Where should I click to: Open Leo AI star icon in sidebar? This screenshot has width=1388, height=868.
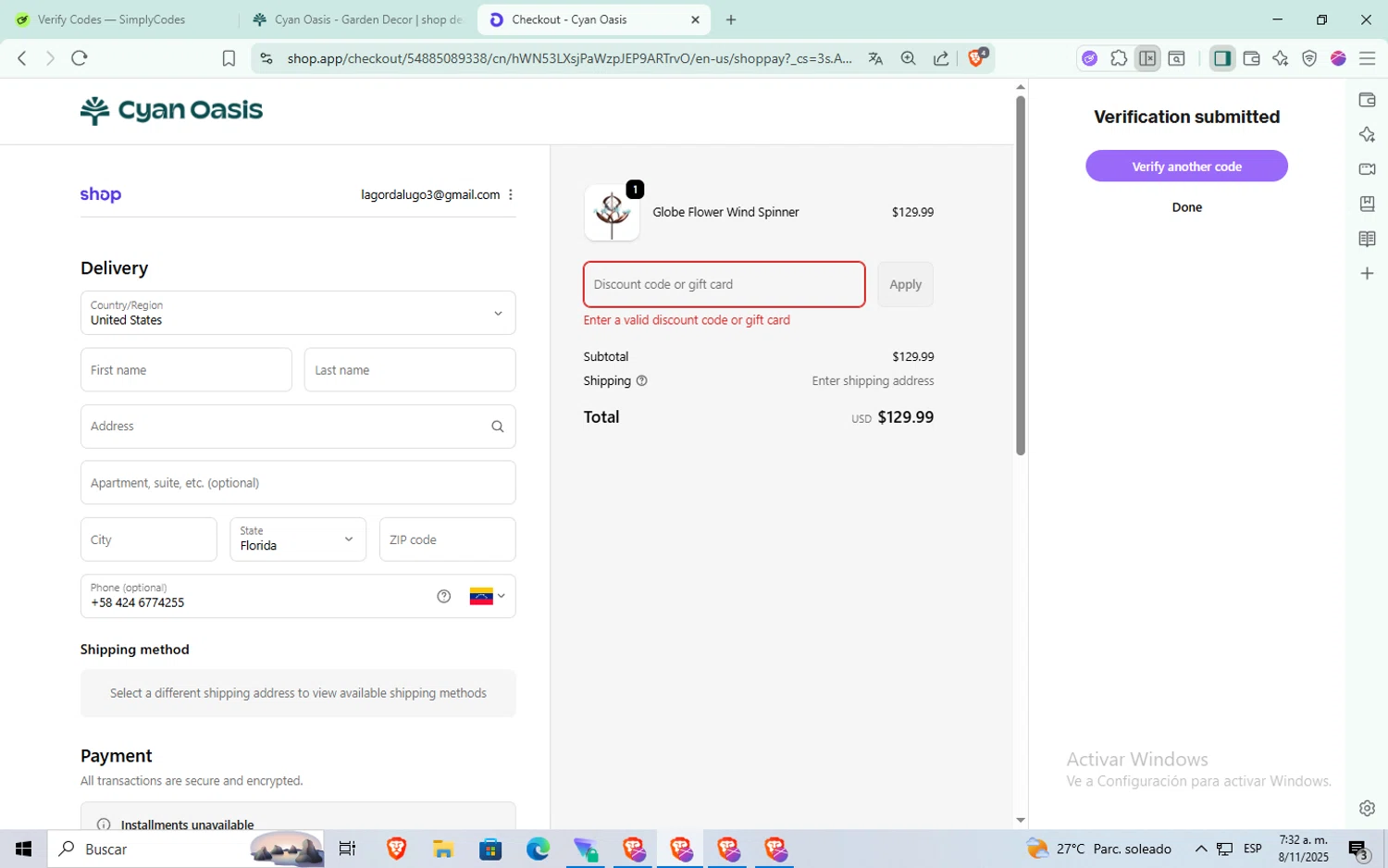click(x=1367, y=134)
